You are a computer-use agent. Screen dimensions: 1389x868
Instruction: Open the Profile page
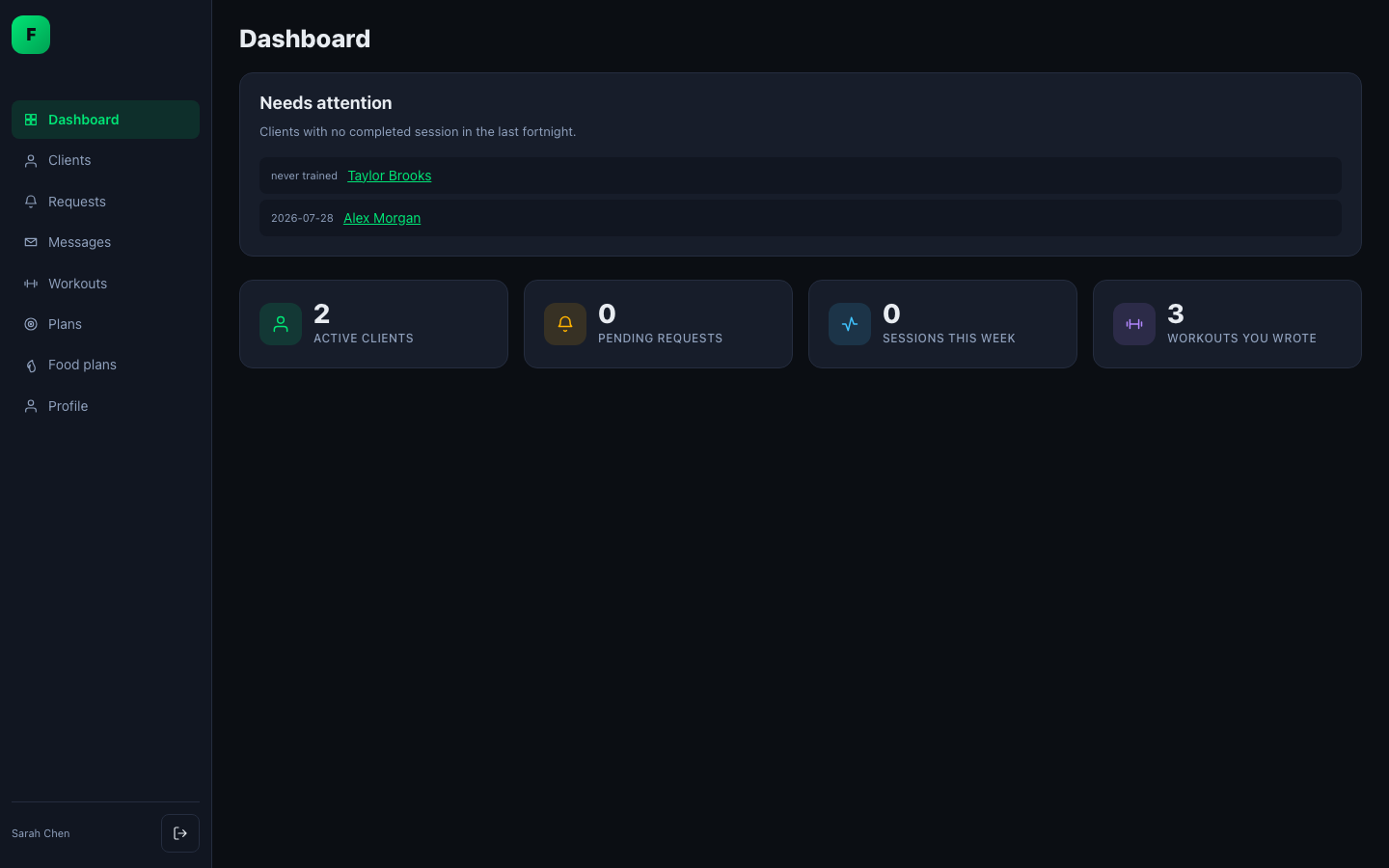click(105, 406)
